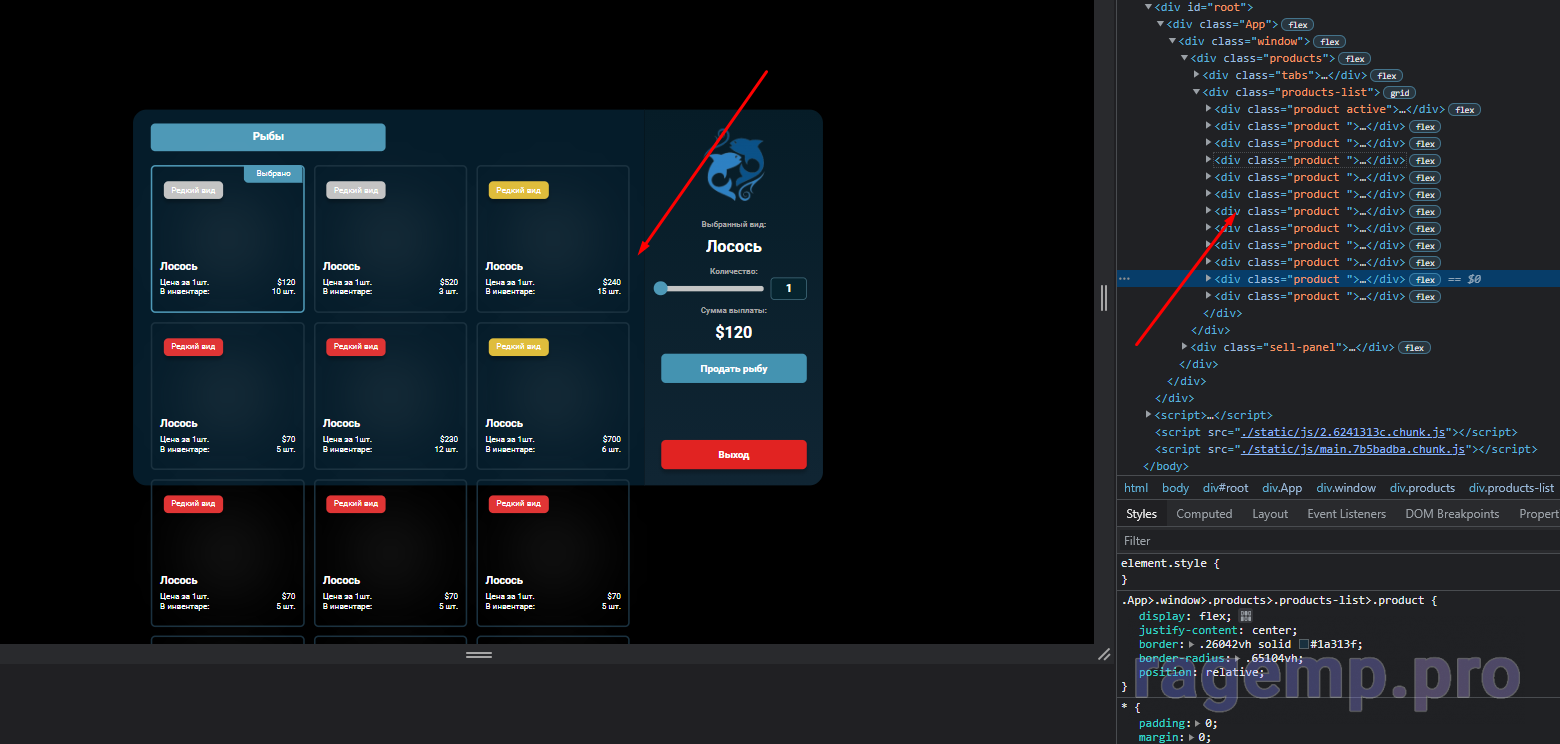Viewport: 1560px width, 744px height.
Task: Expand the border-radius shorthand arrow
Action: click(x=1239, y=658)
